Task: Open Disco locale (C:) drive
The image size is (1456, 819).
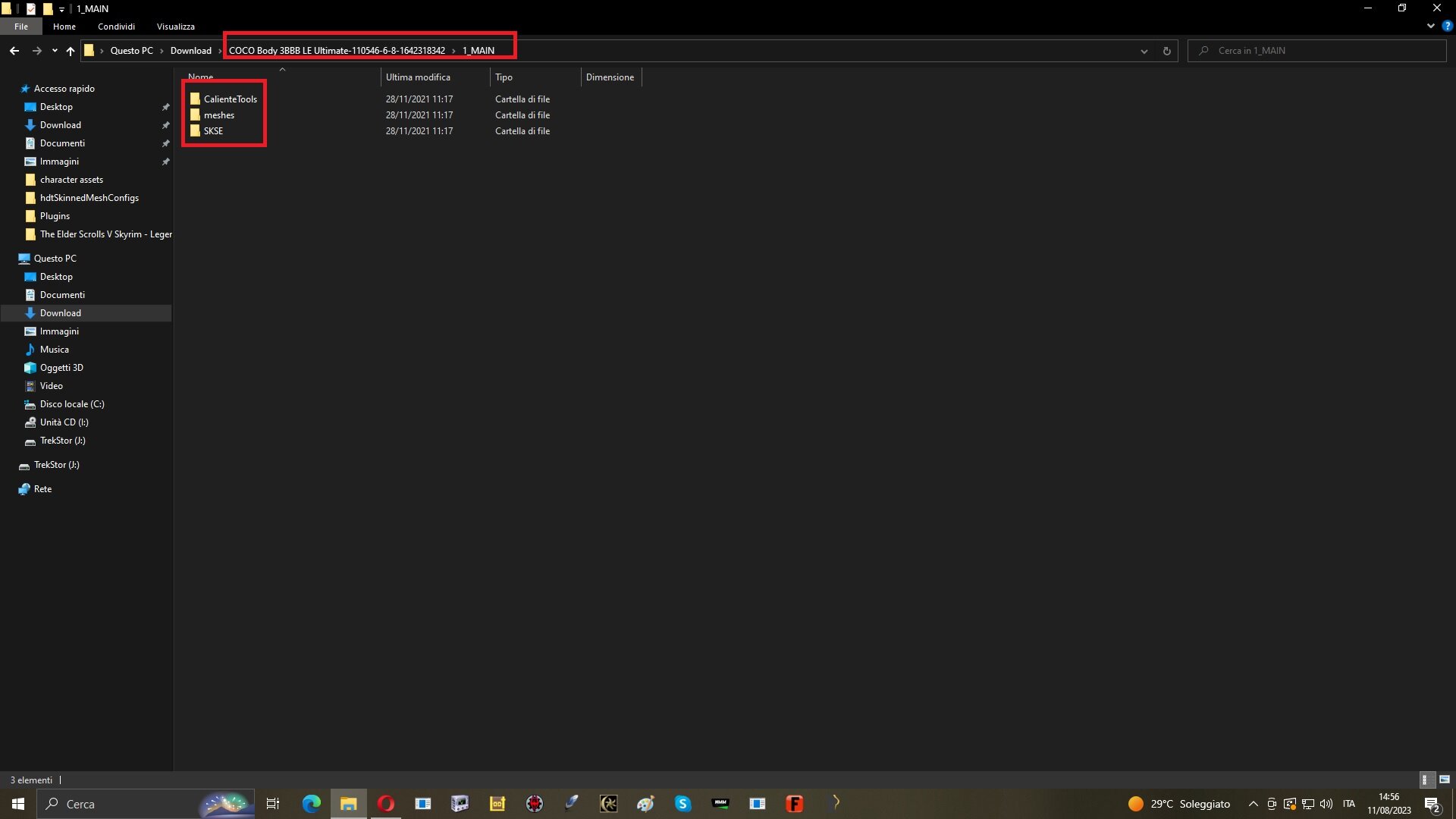Action: point(72,404)
